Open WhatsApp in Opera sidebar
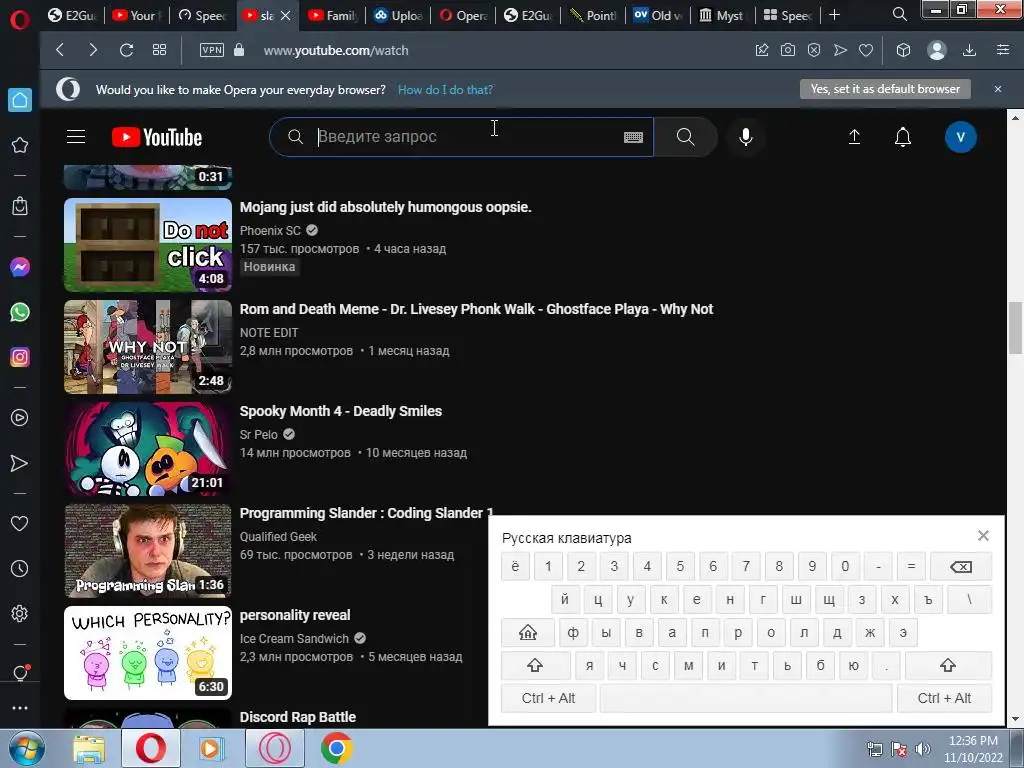The width and height of the screenshot is (1024, 768). point(20,312)
